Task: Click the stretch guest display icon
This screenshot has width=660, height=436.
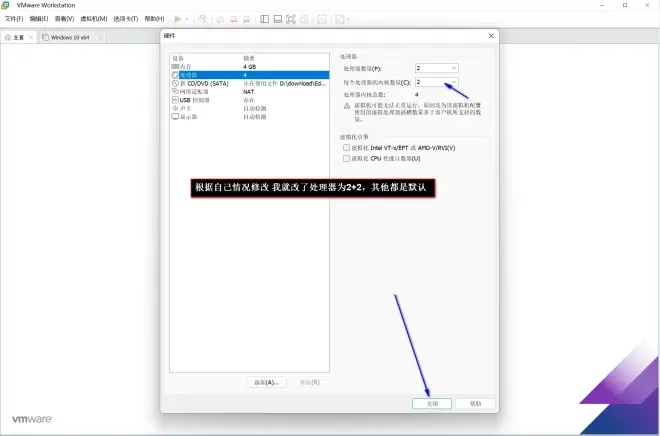Action: (339, 19)
